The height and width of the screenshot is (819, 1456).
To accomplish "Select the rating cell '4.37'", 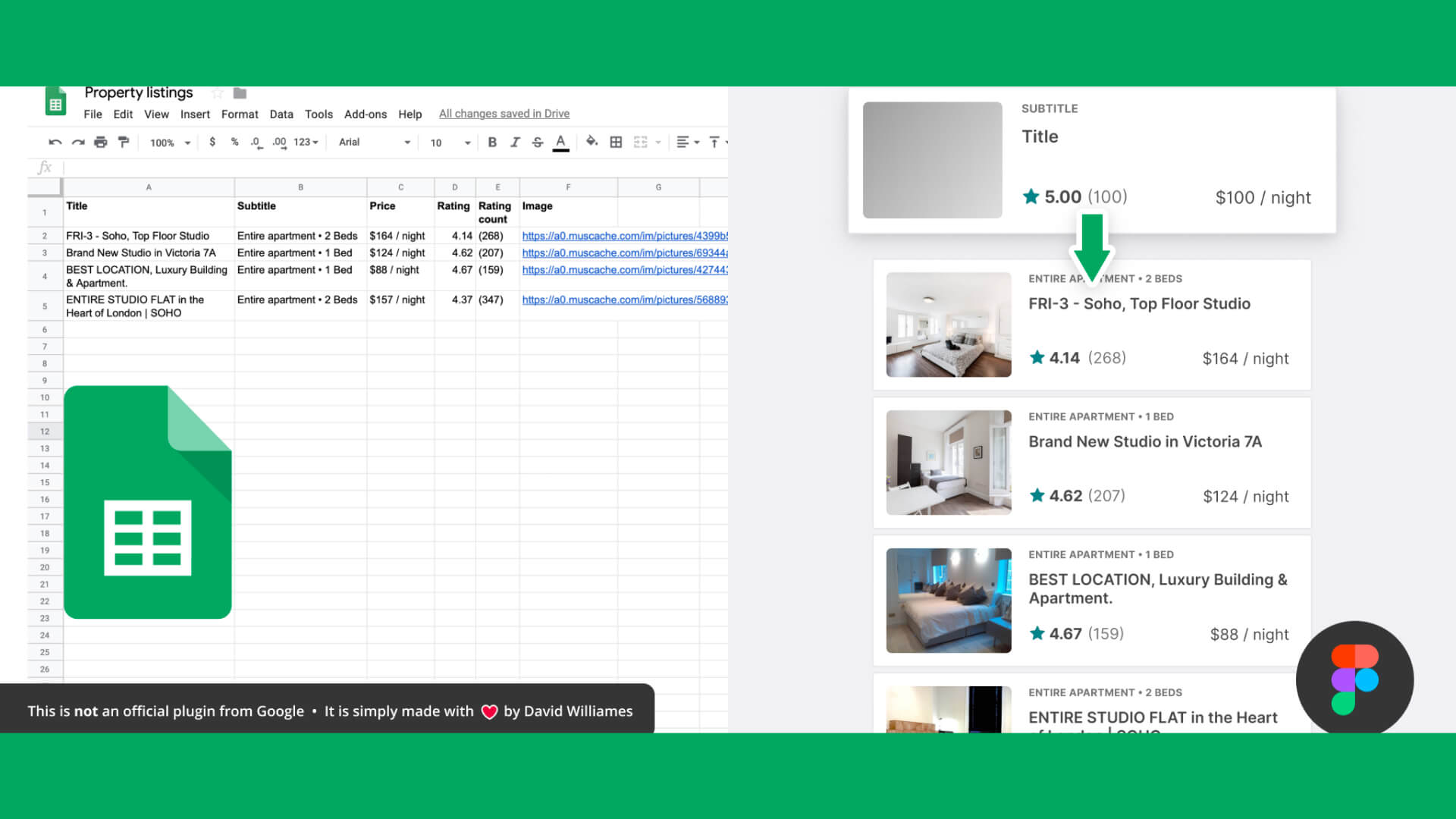I will click(x=455, y=306).
